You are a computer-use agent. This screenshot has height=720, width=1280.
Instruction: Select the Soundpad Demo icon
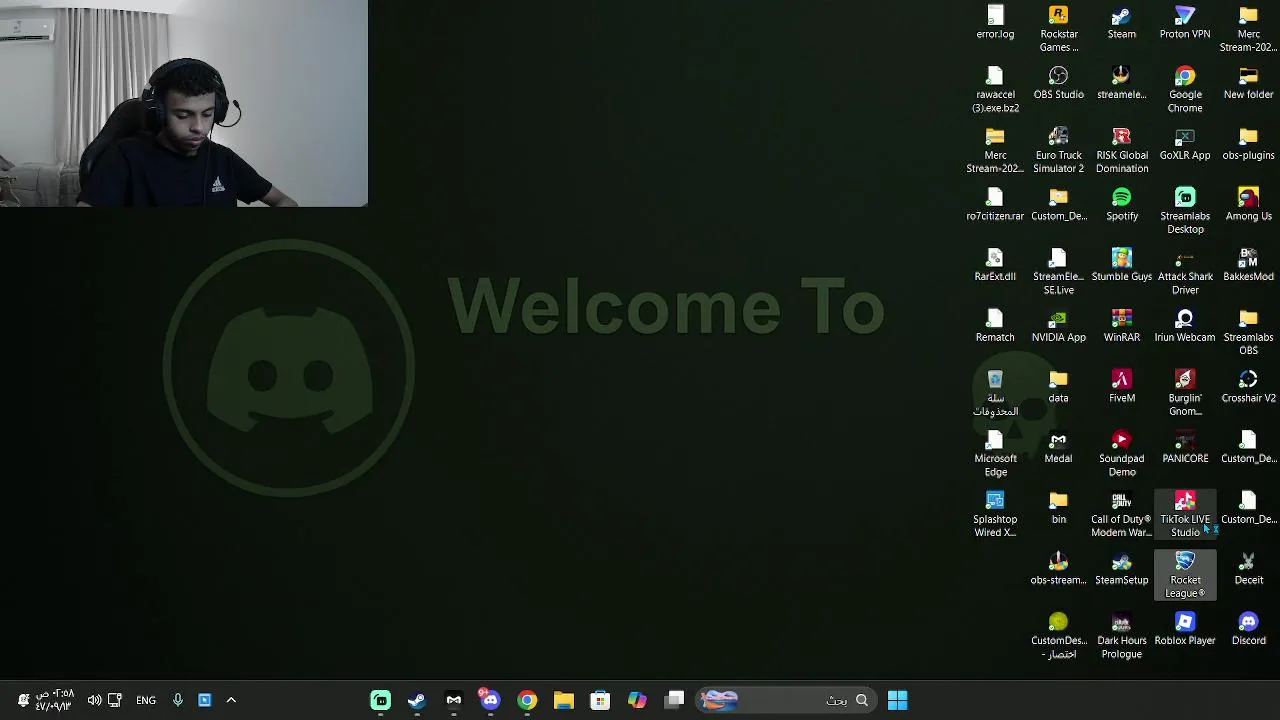click(x=1122, y=454)
